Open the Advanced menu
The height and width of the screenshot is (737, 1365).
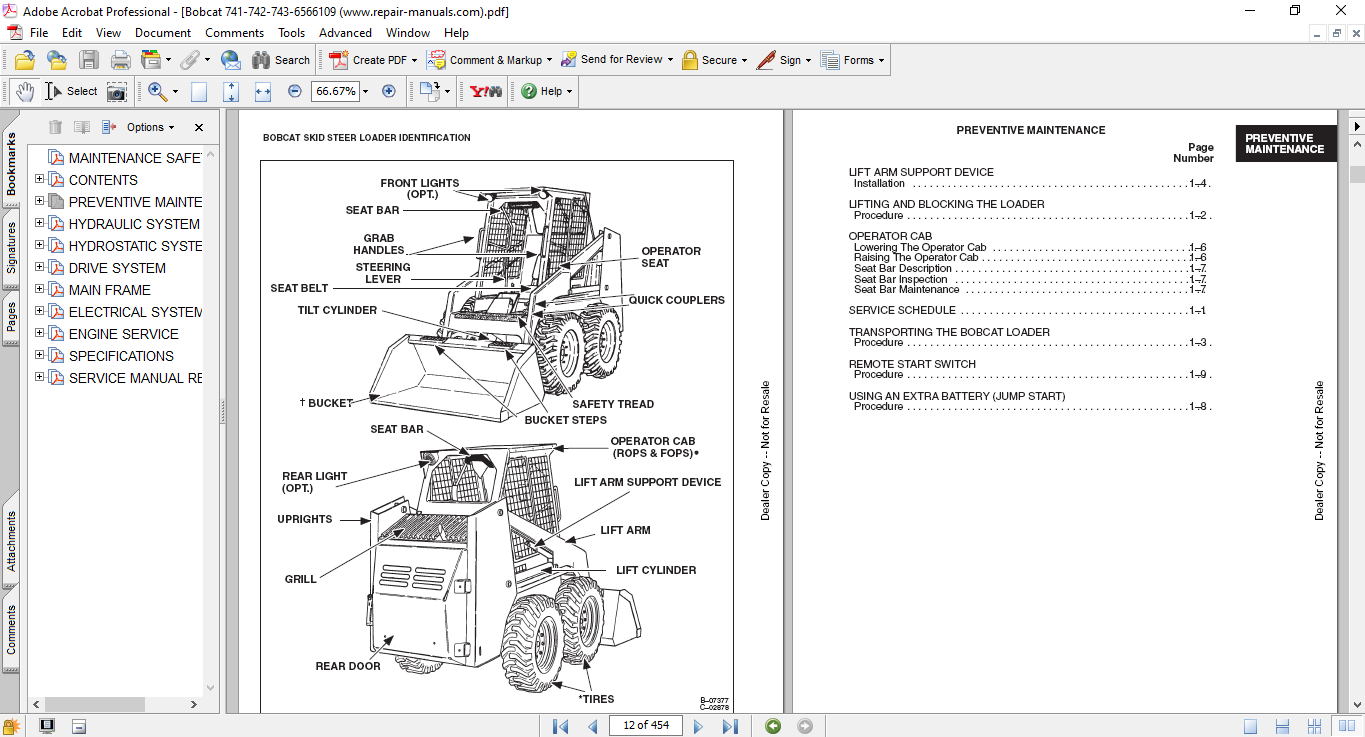coord(345,33)
